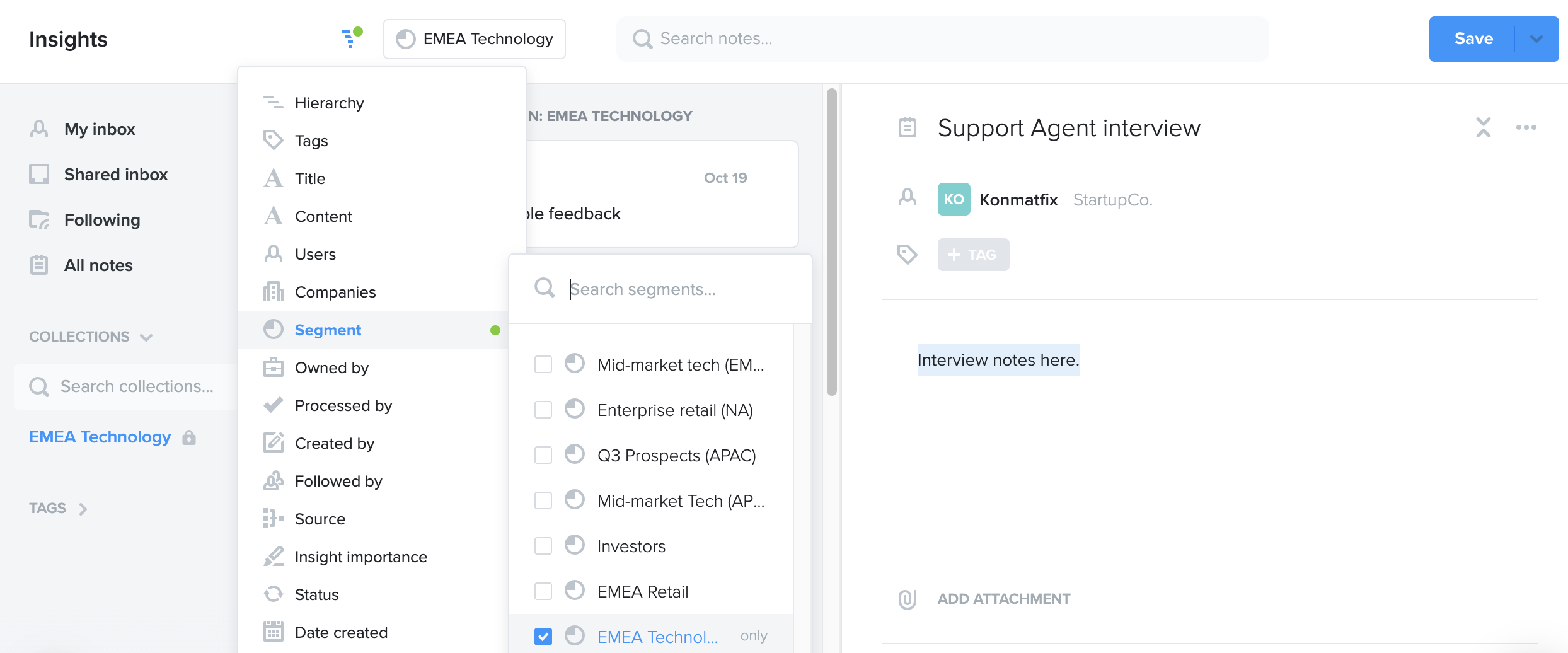Click the note type icon beside the title
Screen dimensions: 1568x653
click(908, 127)
